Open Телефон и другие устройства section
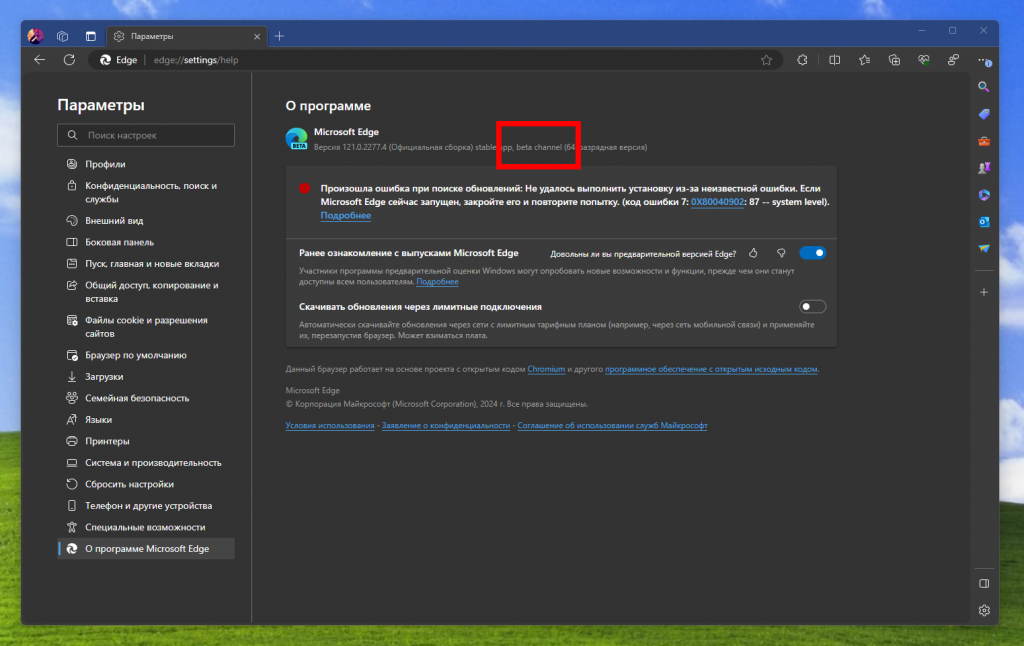 pyautogui.click(x=146, y=506)
